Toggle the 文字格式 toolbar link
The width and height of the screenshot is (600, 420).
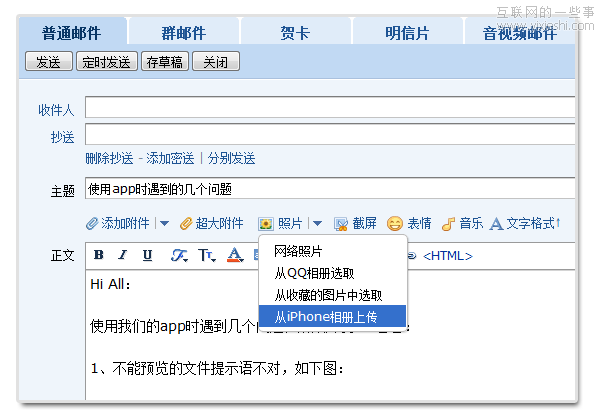click(x=533, y=223)
